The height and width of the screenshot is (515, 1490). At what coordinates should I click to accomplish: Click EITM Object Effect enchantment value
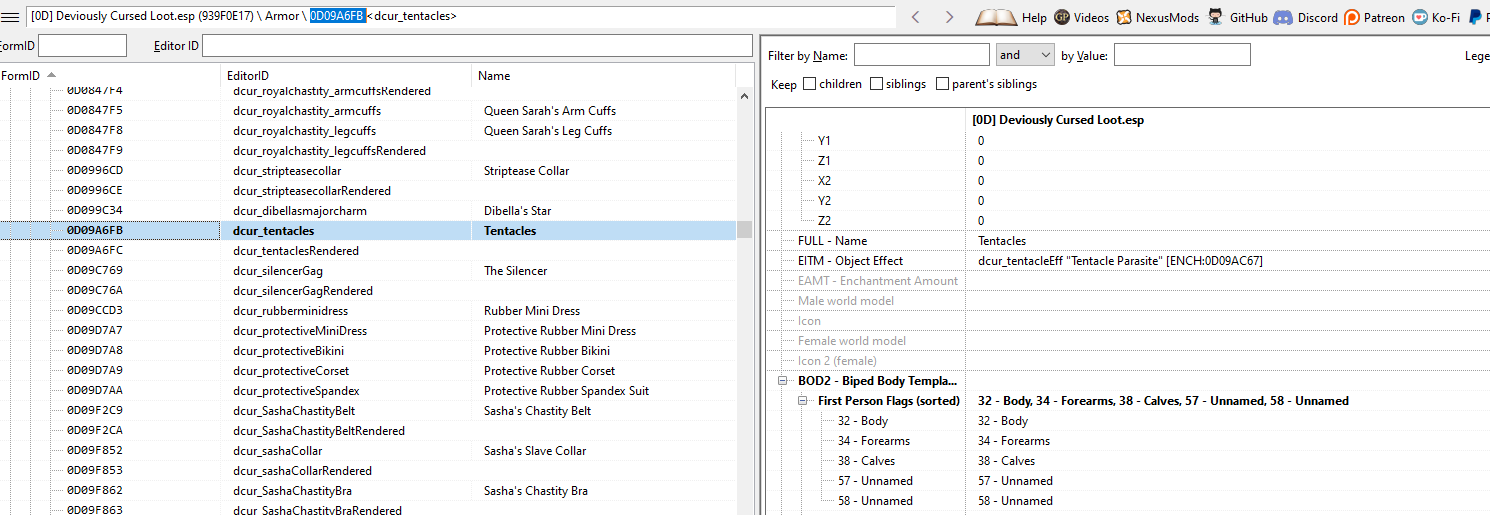pyautogui.click(x=1120, y=261)
